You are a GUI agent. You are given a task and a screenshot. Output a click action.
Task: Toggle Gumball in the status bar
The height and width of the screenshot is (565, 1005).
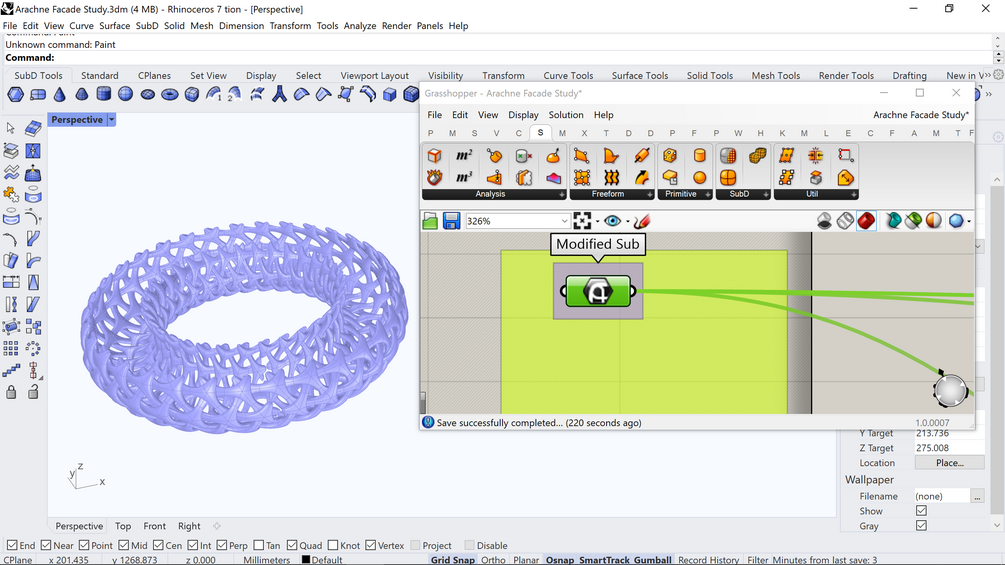click(652, 560)
